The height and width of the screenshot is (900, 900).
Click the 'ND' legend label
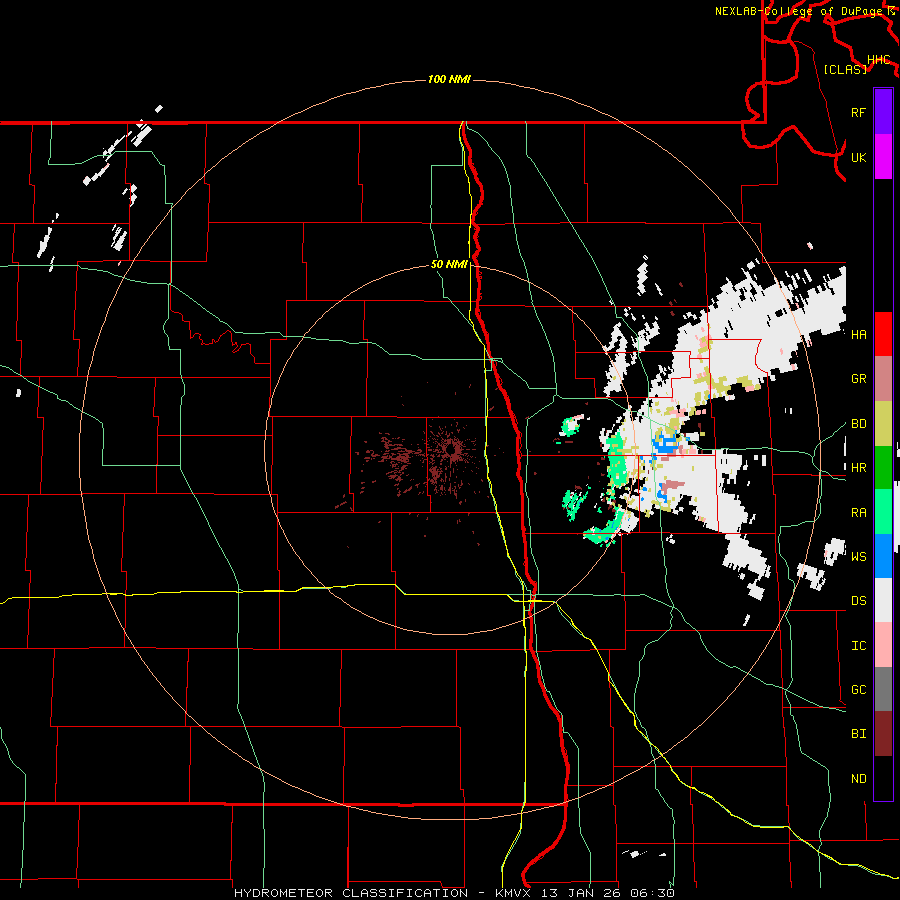858,778
